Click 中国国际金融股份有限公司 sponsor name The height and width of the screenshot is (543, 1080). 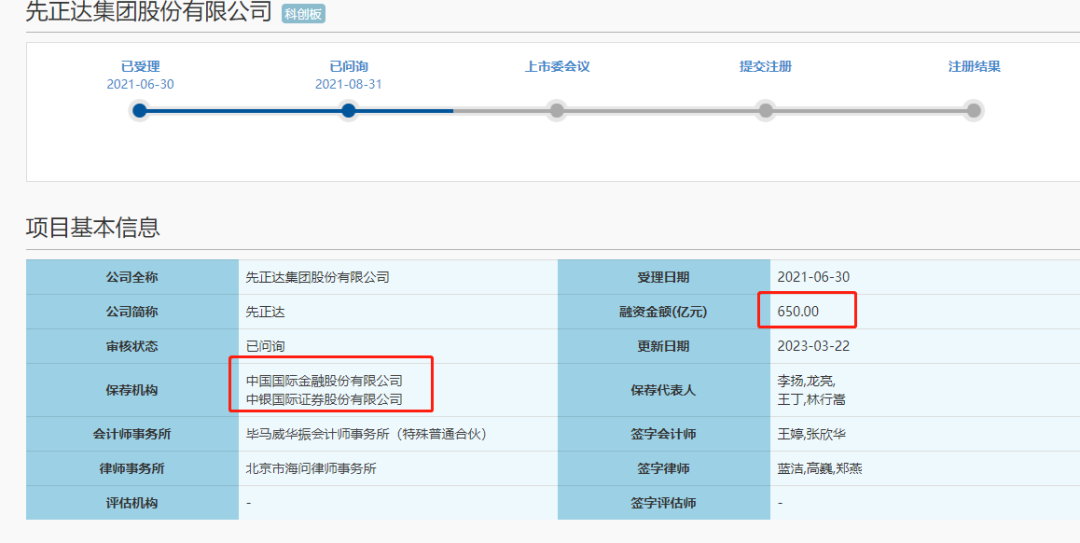tap(324, 381)
